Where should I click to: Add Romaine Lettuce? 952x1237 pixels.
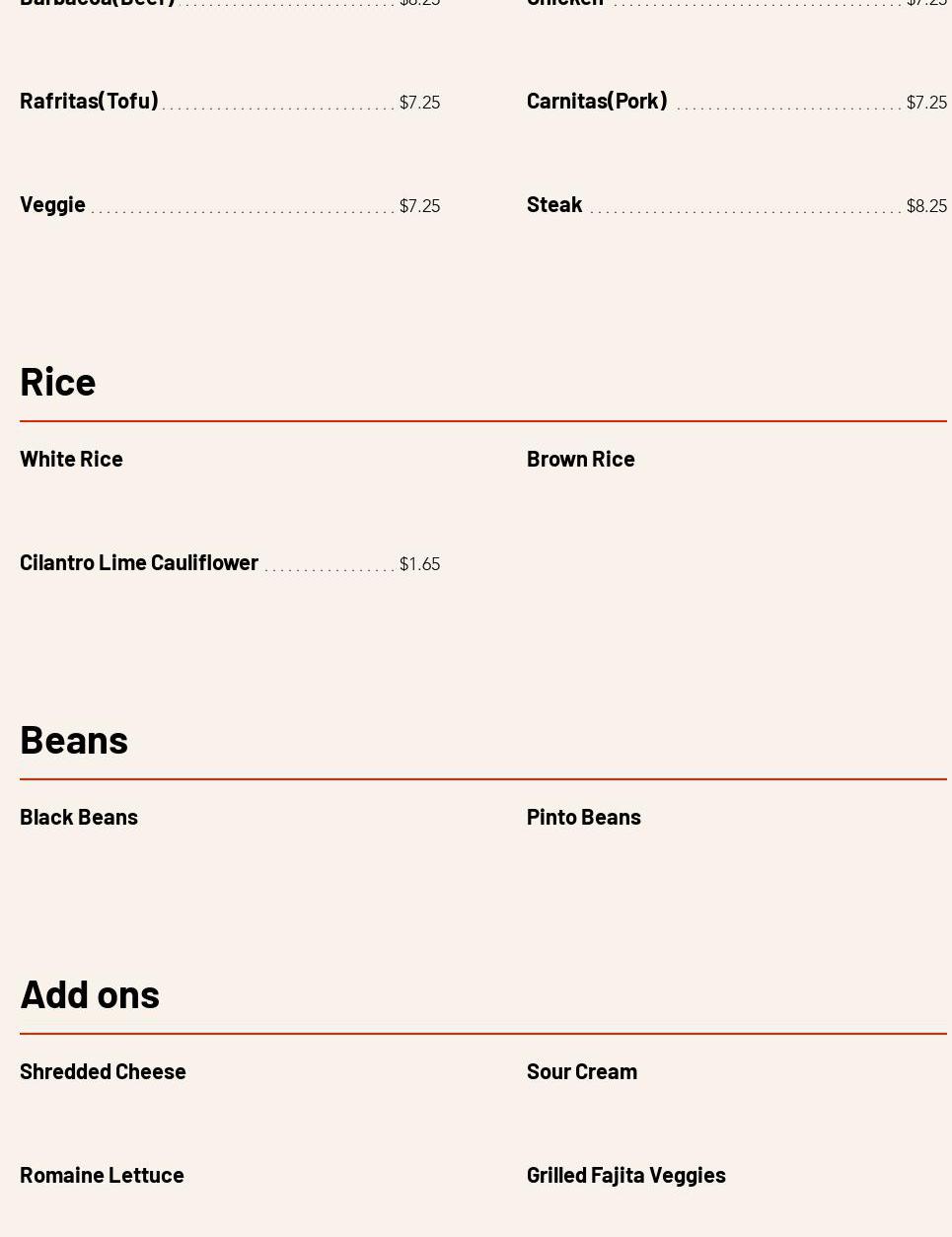(x=102, y=1175)
